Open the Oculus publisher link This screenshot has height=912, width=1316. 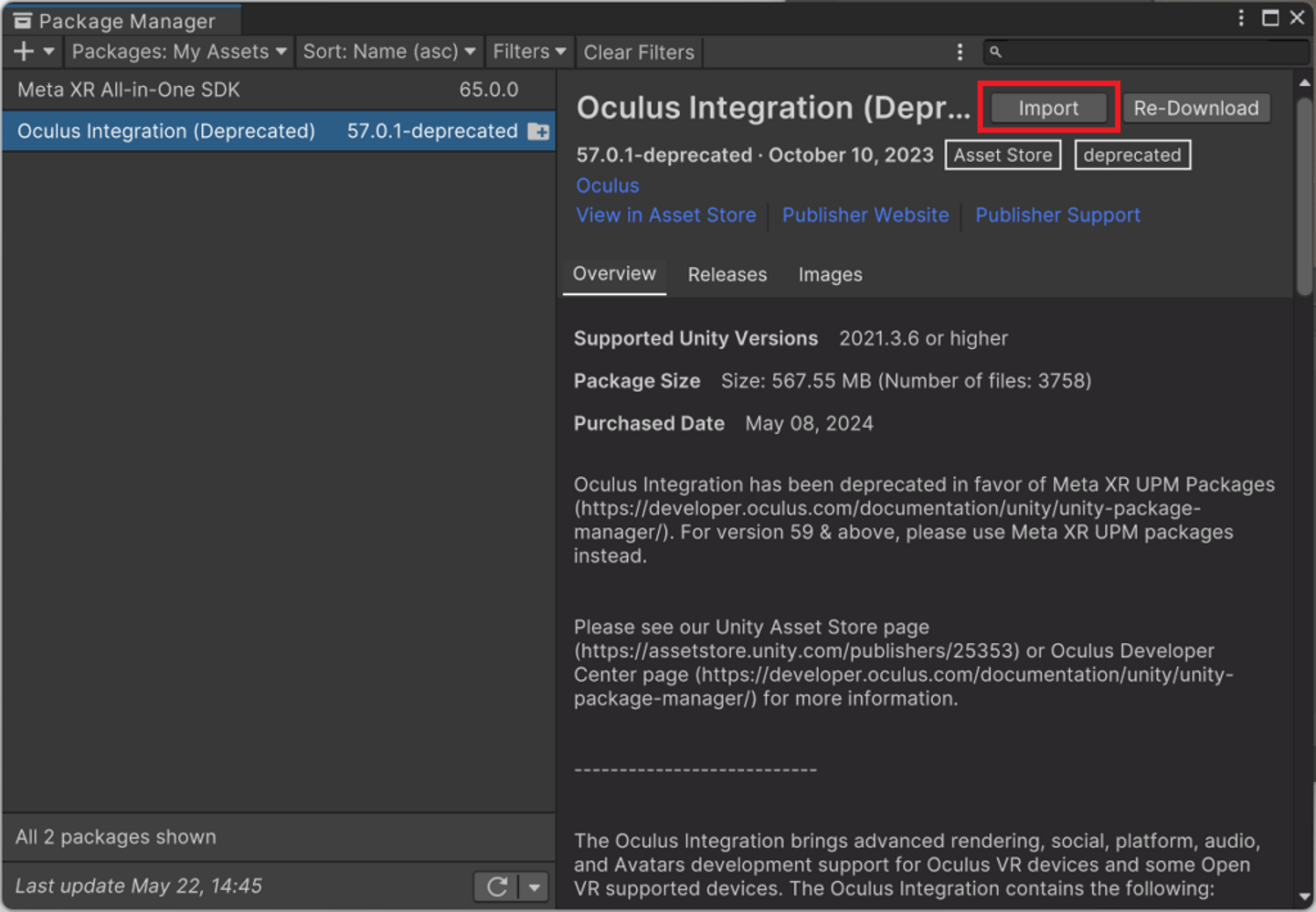coord(608,186)
